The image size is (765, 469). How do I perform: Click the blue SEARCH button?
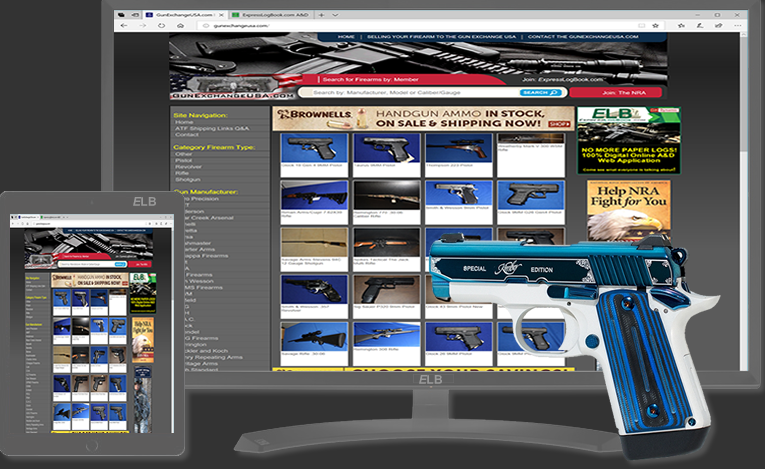pyautogui.click(x=541, y=92)
